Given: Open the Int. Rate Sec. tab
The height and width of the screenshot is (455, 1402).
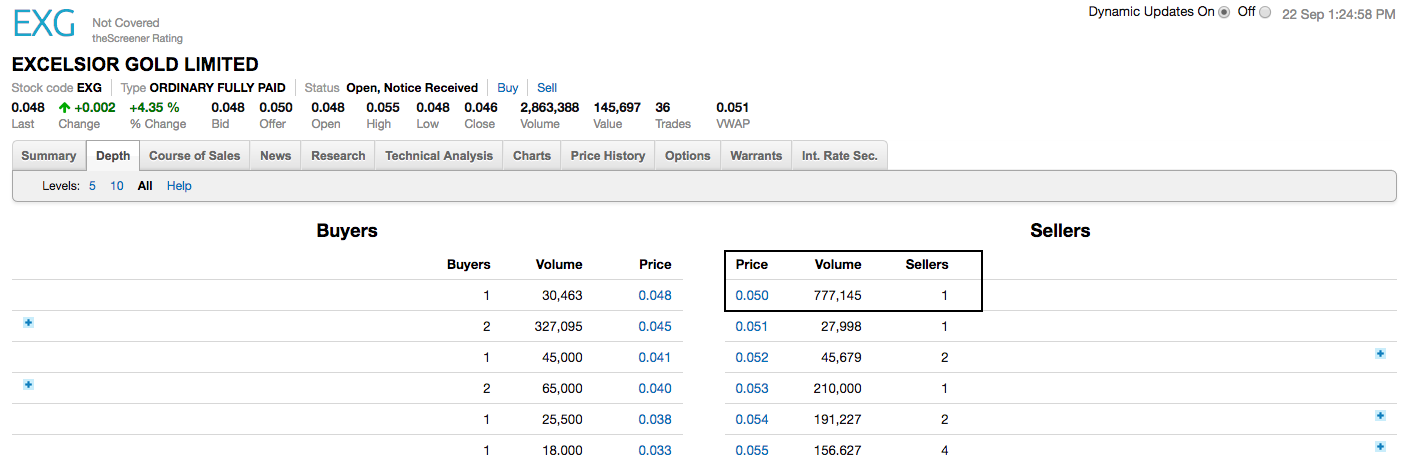Looking at the screenshot, I should coord(840,156).
